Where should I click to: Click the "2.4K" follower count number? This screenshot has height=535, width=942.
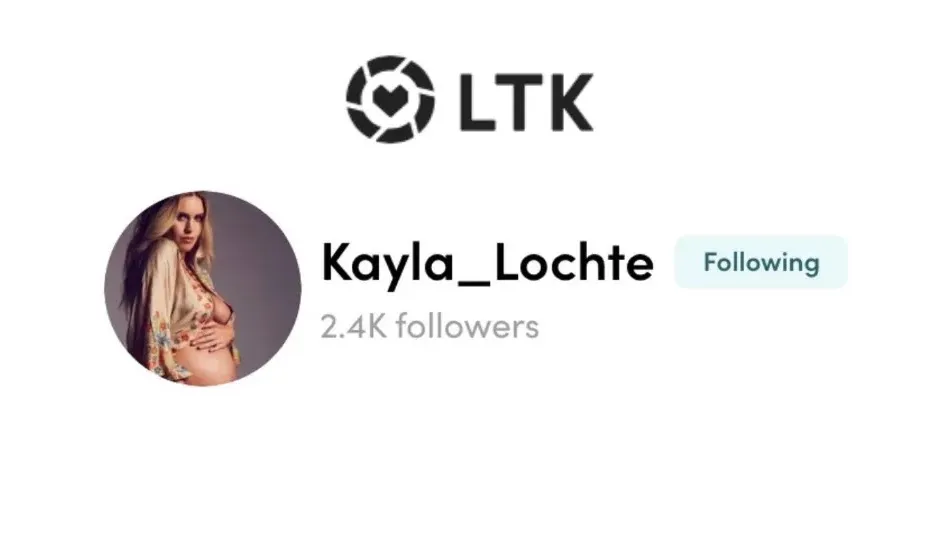tap(353, 327)
